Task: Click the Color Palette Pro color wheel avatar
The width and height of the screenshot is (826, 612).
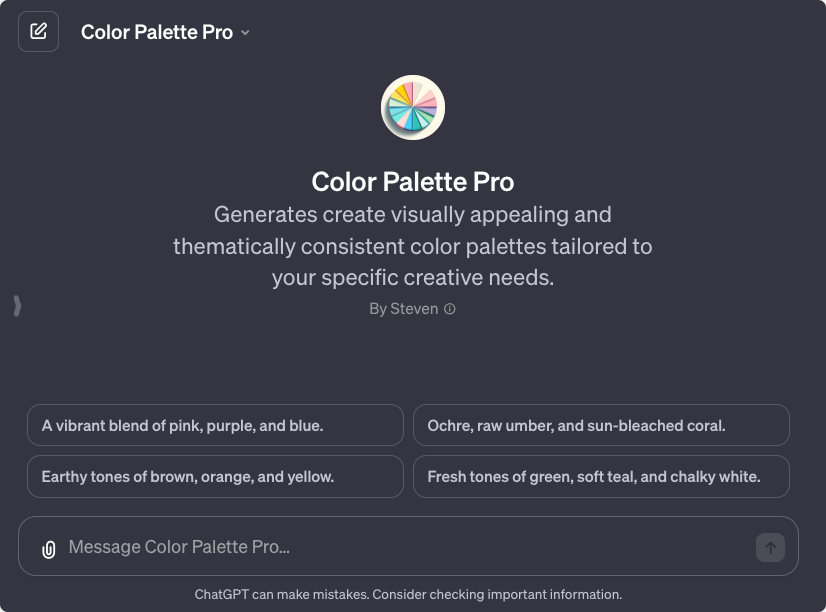Action: pyautogui.click(x=412, y=106)
